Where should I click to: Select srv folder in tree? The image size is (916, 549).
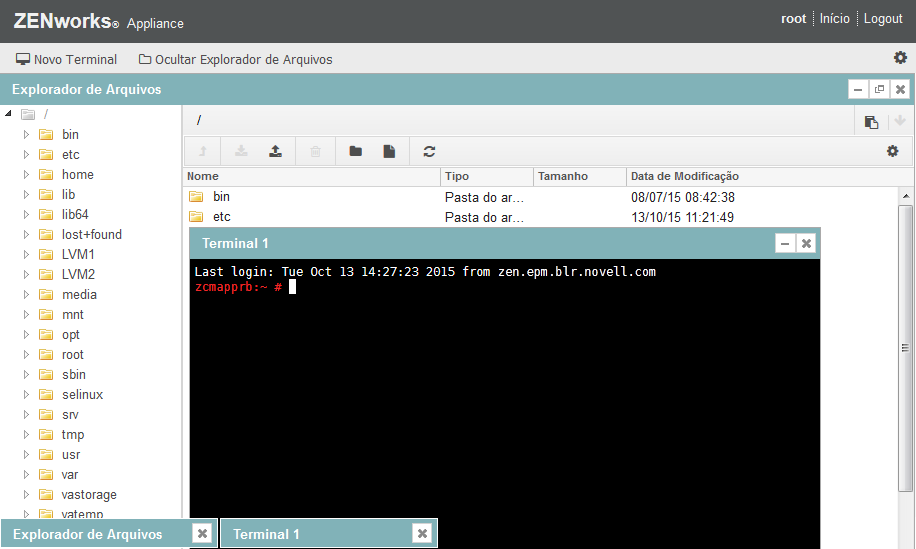point(70,415)
